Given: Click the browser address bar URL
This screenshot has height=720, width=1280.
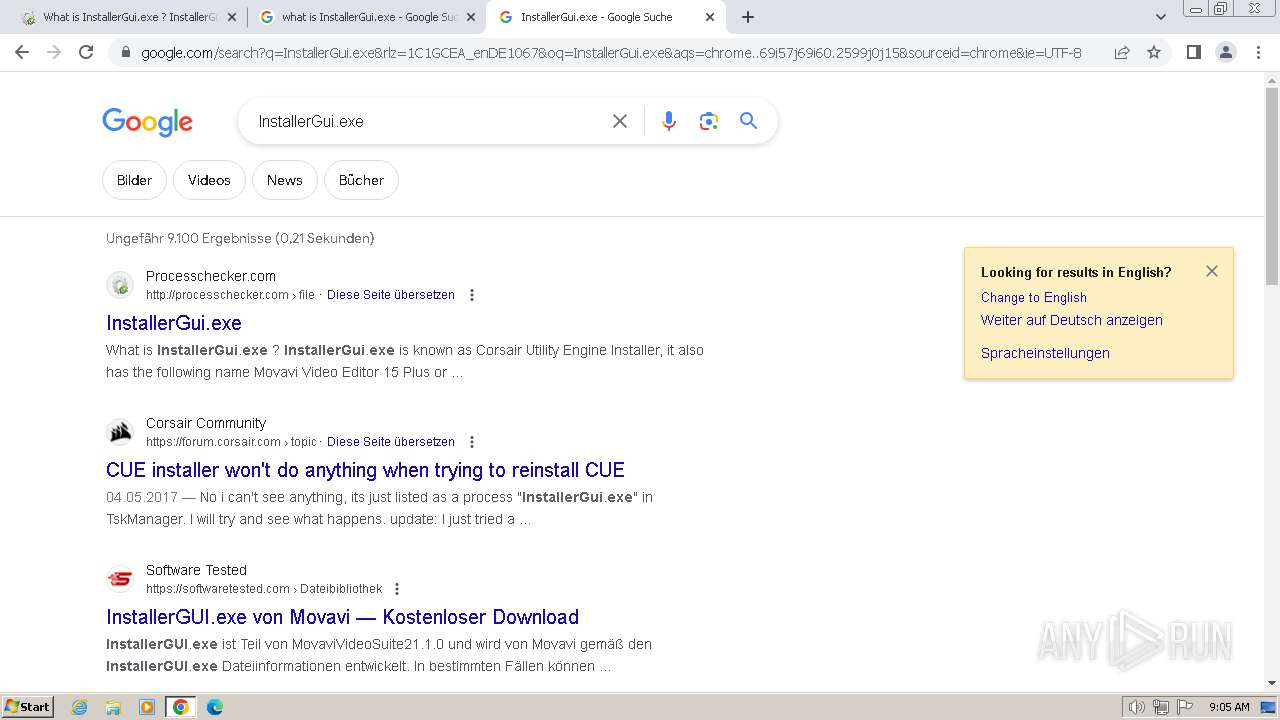Looking at the screenshot, I should [x=611, y=52].
